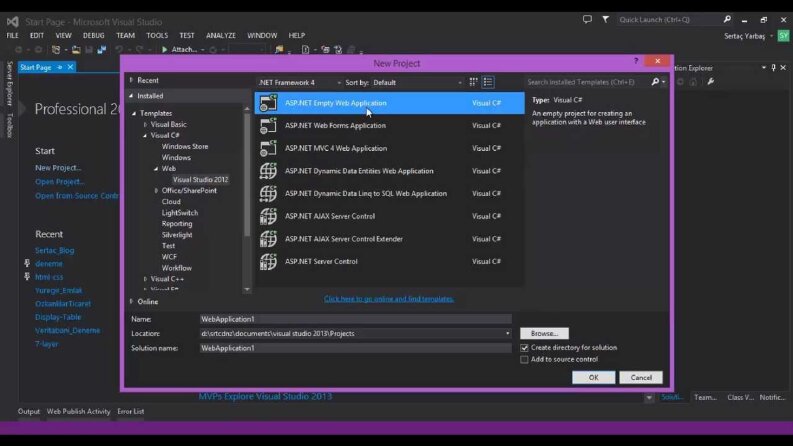Collapse the Visual C# templates node
Viewport: 793px width, 446px height.
[145, 136]
